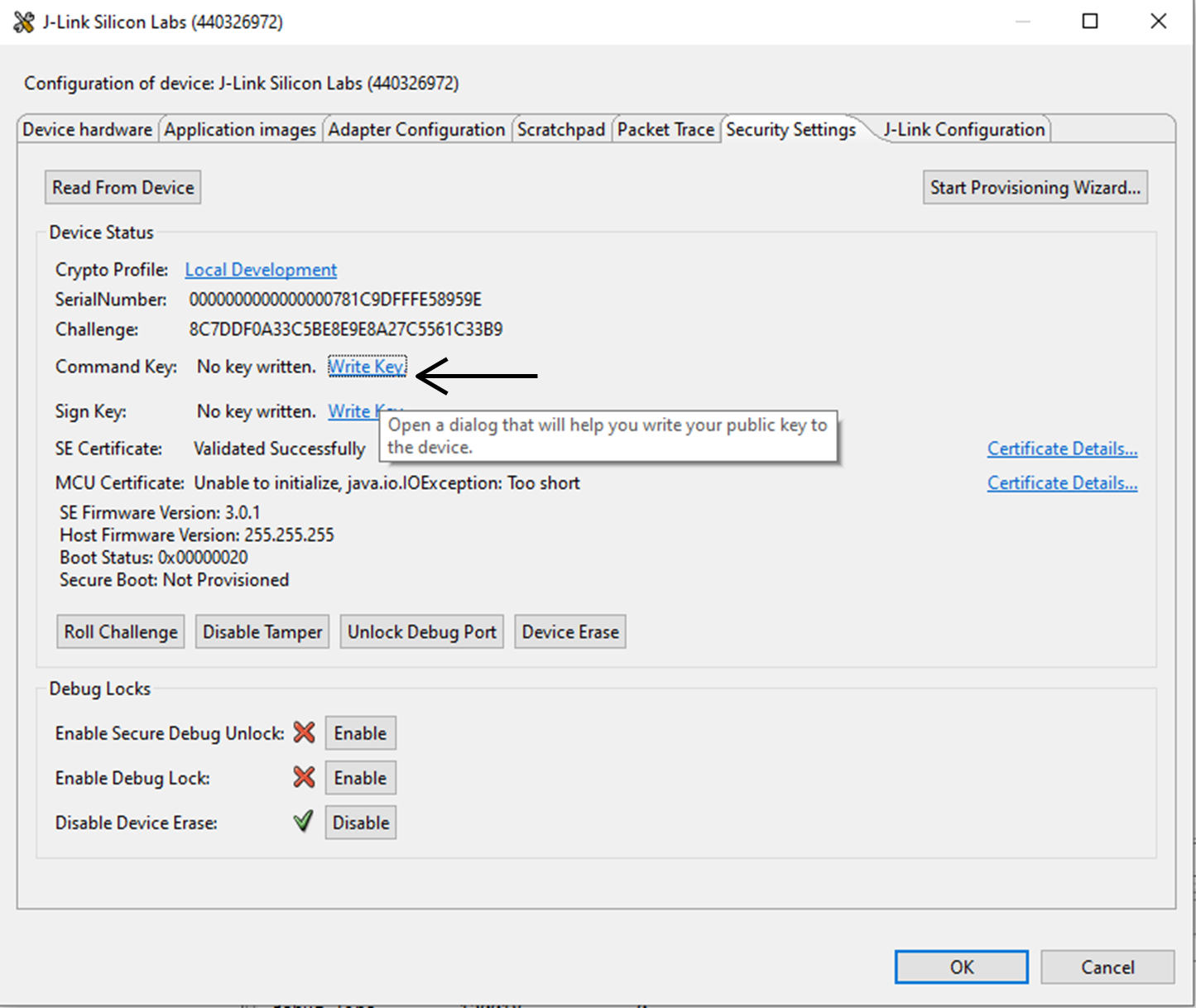Screen dimensions: 1196x1008
Task: Click the MCU Certificate IOException message
Action: point(387,483)
